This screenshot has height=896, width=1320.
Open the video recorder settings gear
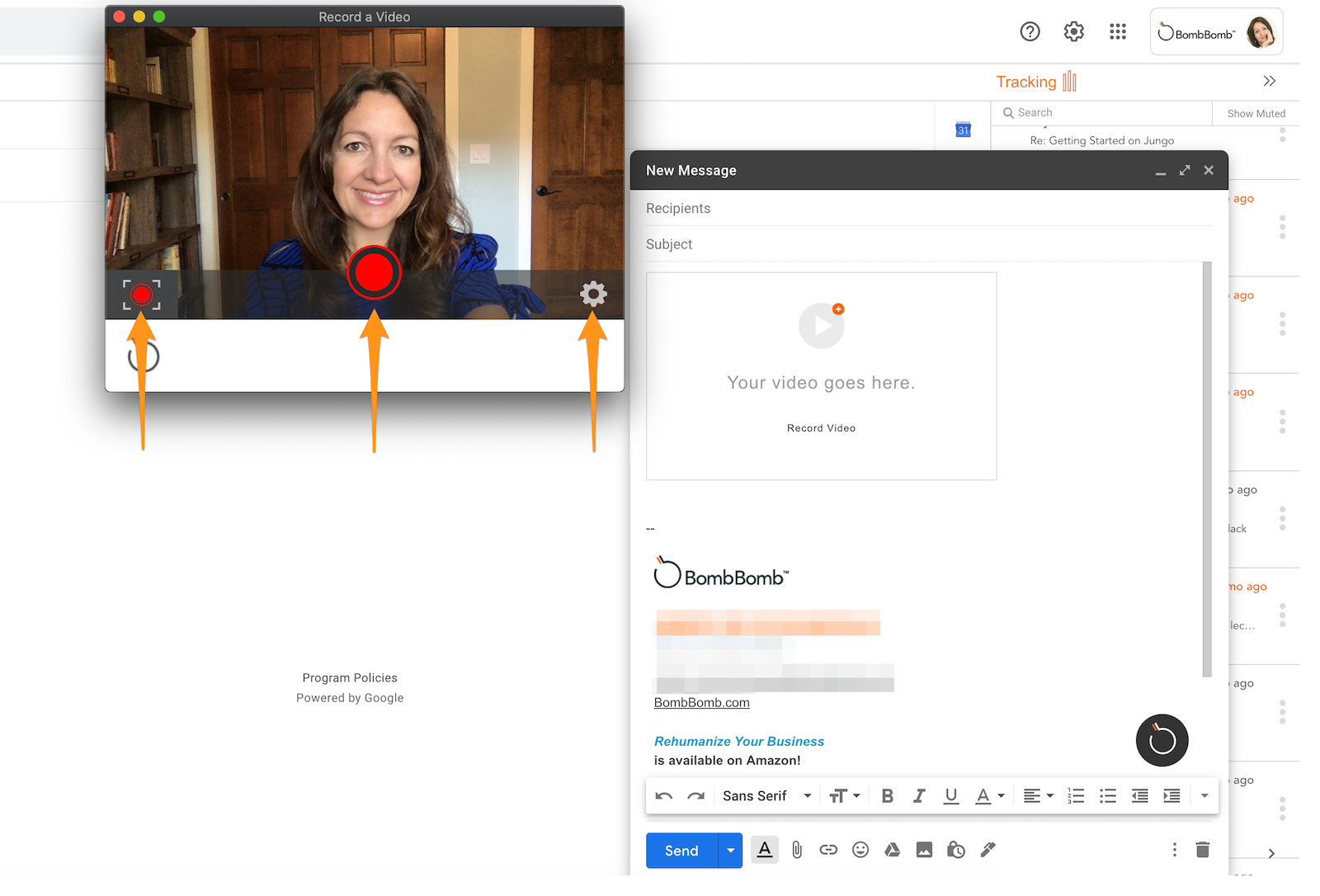(593, 294)
